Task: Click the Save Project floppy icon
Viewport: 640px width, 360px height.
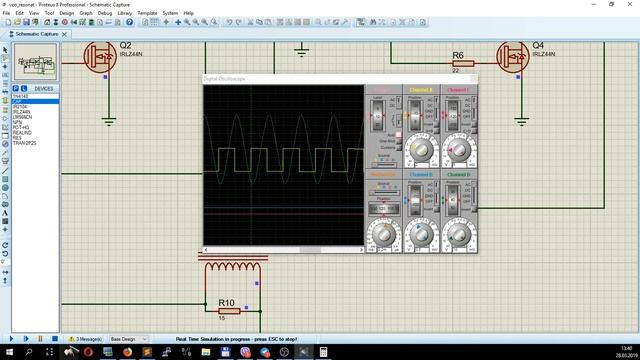Action: click(x=26, y=22)
